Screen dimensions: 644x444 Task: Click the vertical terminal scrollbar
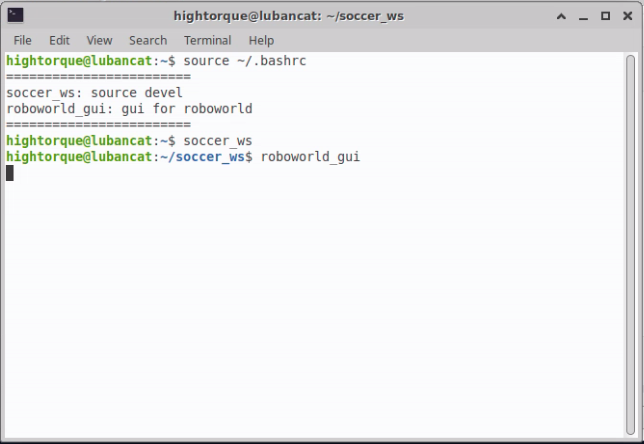630,245
